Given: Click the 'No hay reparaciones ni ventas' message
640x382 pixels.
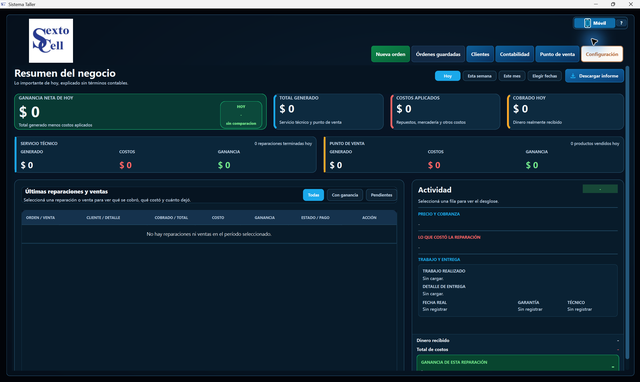Looking at the screenshot, I should pyautogui.click(x=209, y=234).
